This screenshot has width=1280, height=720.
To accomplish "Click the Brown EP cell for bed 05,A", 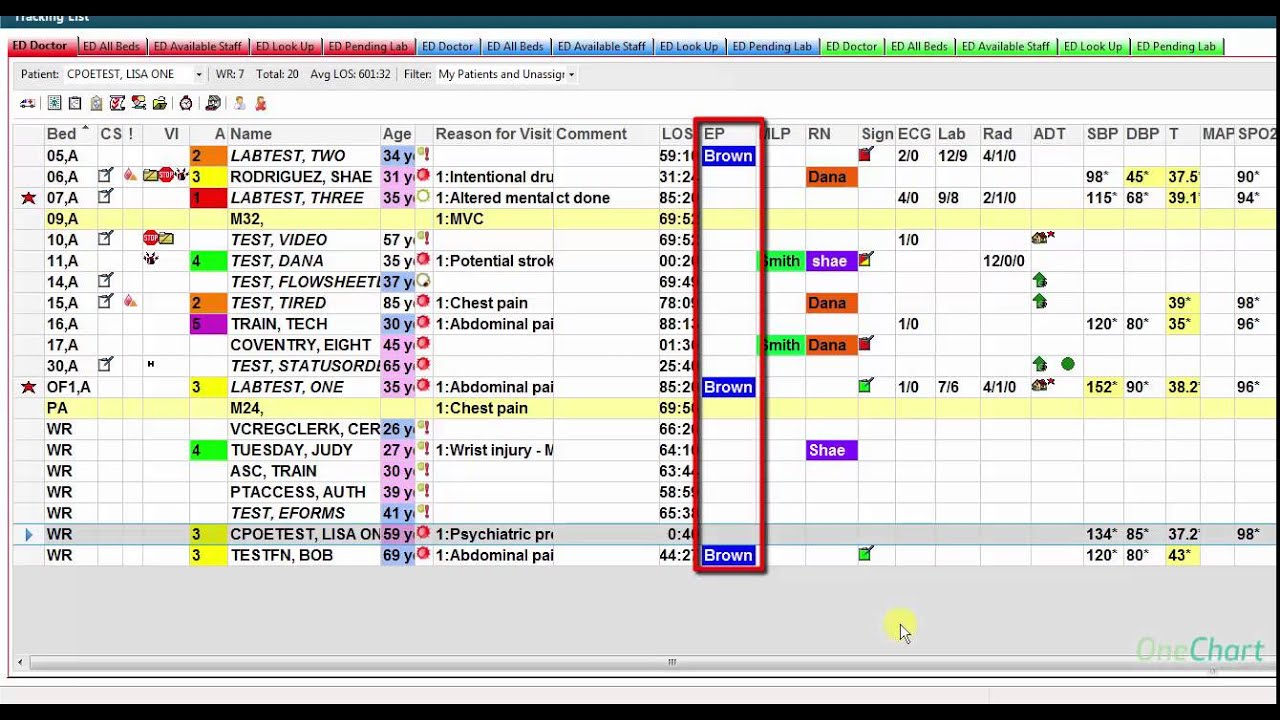I will pos(728,155).
